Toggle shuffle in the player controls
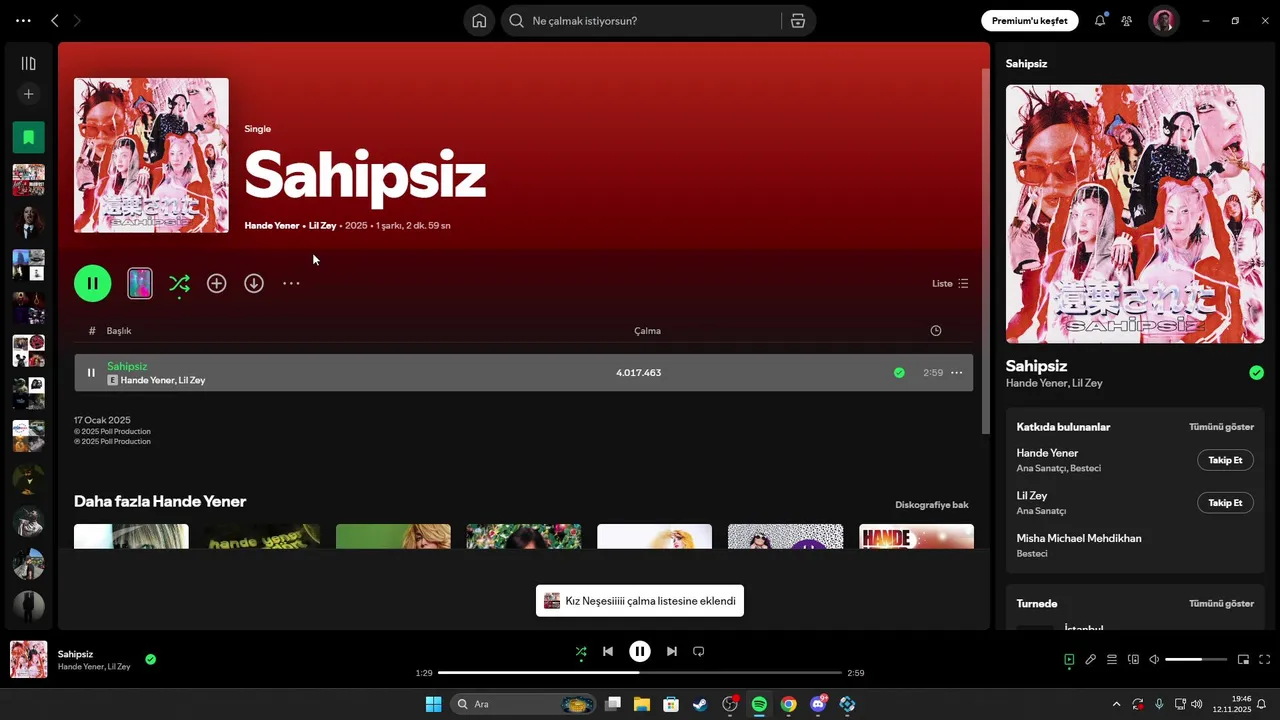1280x720 pixels. (581, 652)
